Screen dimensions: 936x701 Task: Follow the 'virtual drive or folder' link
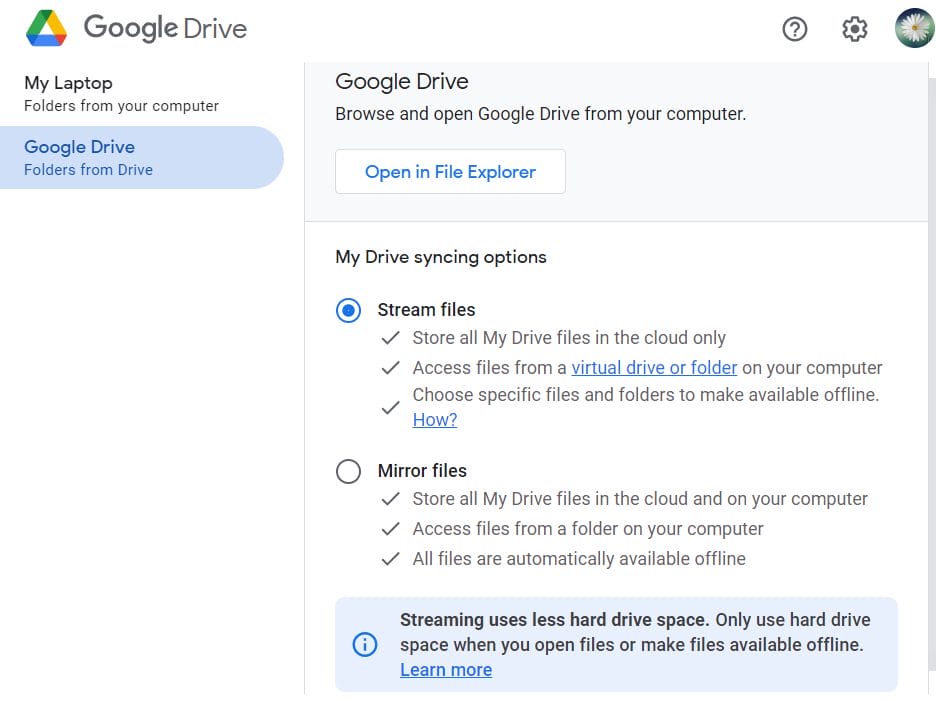654,367
